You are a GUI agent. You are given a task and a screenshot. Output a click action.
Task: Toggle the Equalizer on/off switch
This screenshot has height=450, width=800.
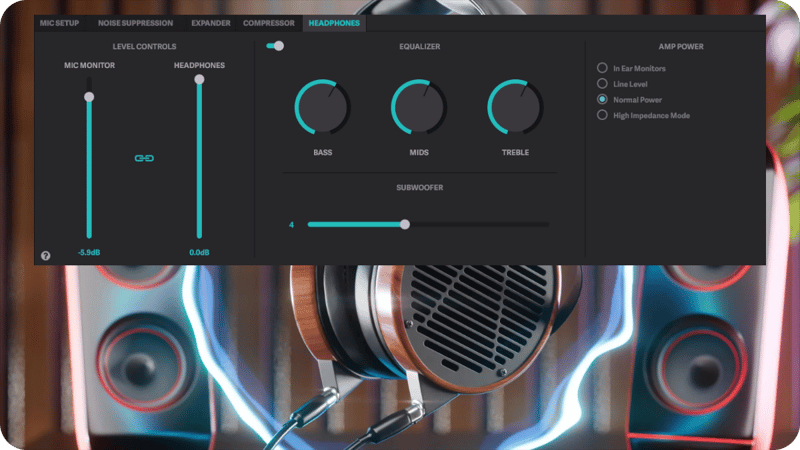(x=275, y=46)
